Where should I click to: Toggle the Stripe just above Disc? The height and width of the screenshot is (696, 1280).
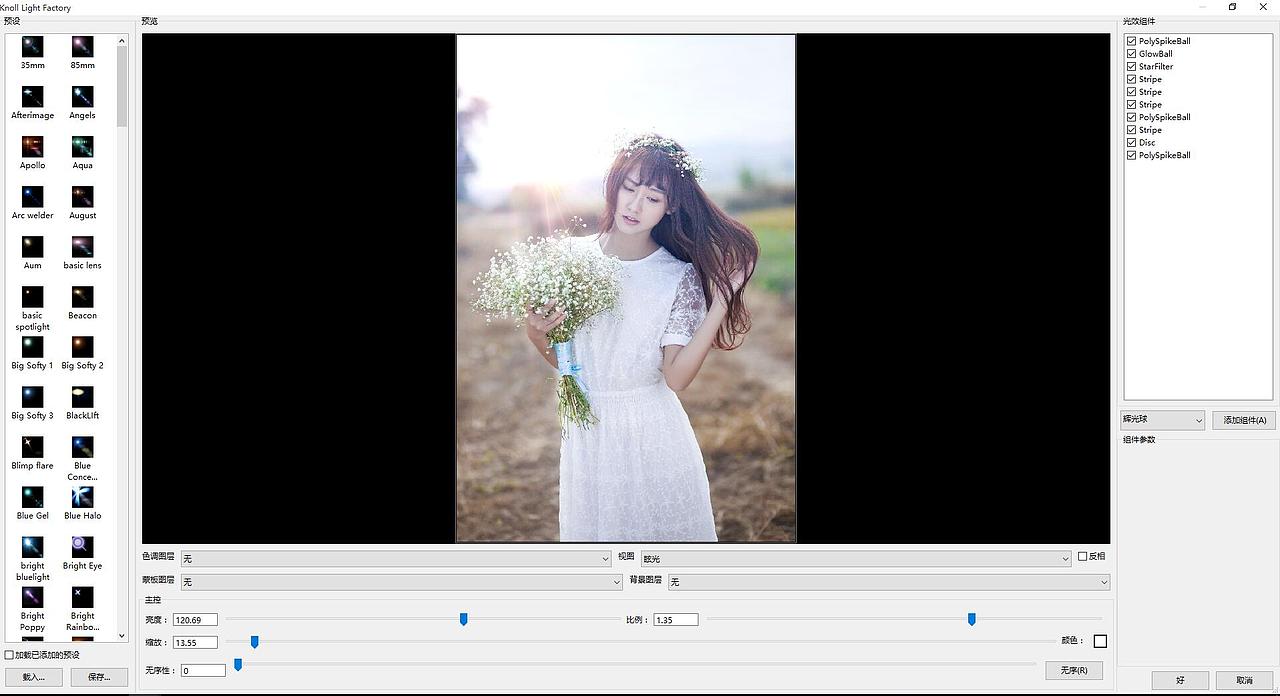(x=1131, y=130)
